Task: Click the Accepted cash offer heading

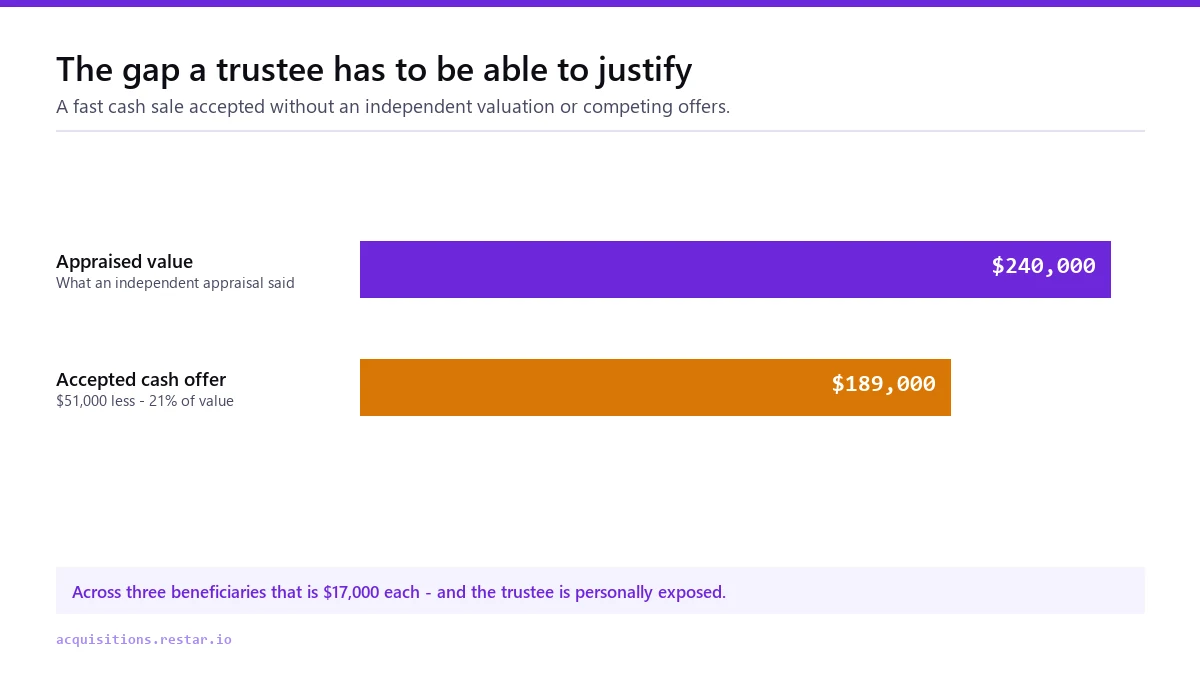Action: tap(141, 380)
